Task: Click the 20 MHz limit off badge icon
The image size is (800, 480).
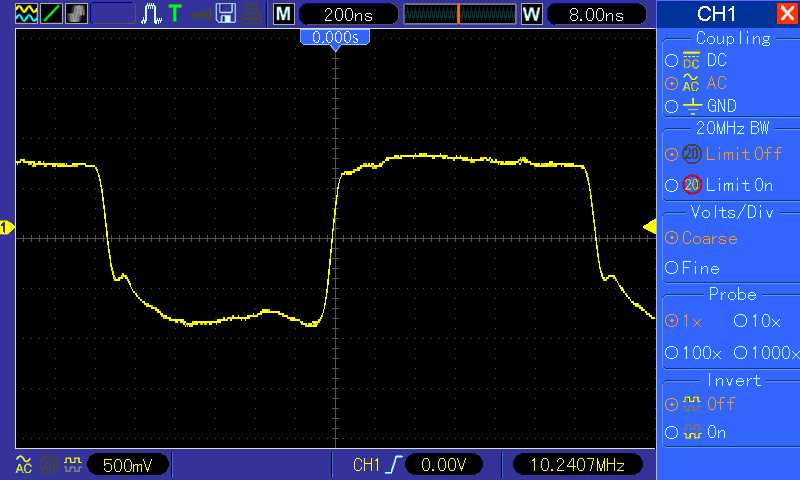Action: [x=692, y=154]
